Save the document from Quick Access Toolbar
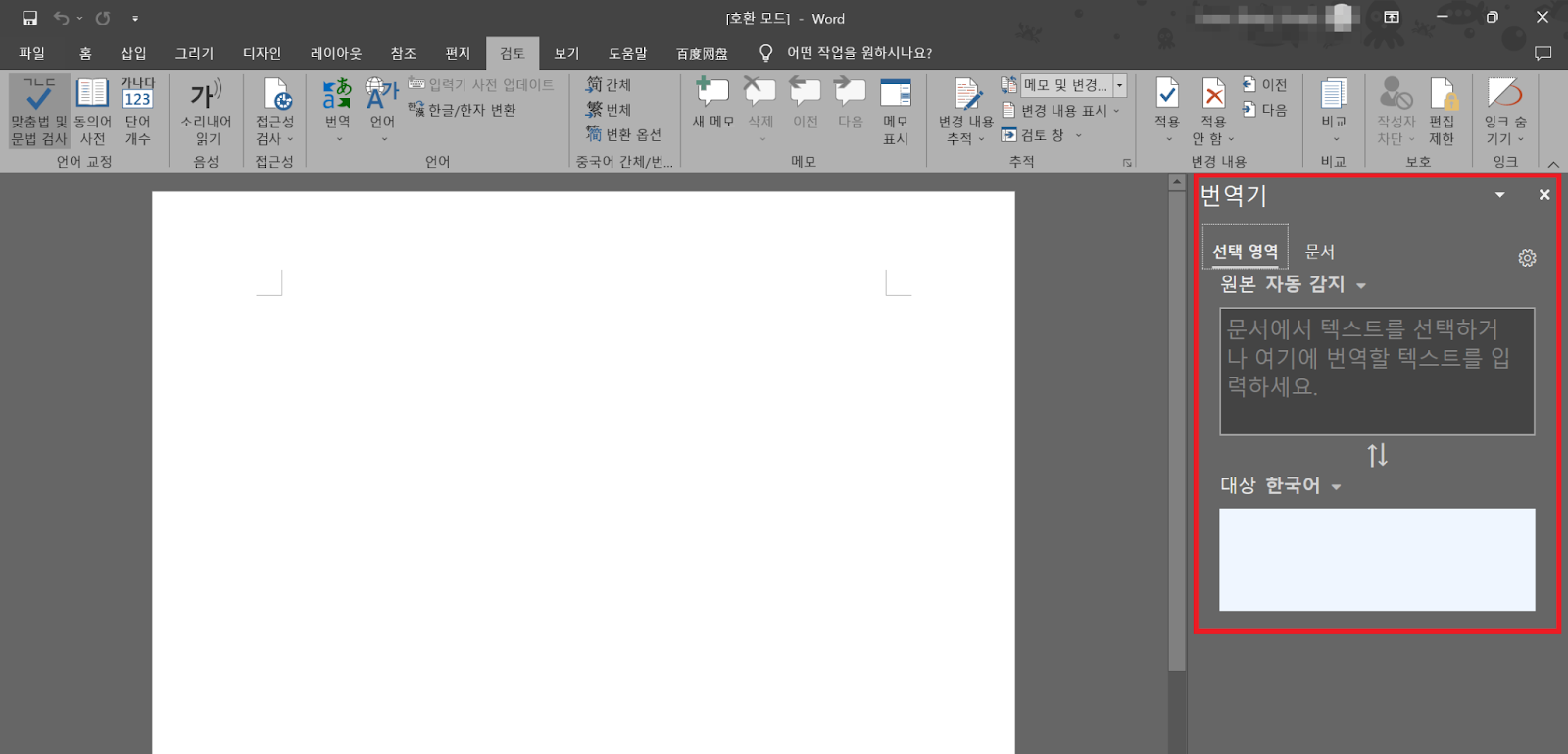This screenshot has height=754, width=1568. pyautogui.click(x=29, y=18)
